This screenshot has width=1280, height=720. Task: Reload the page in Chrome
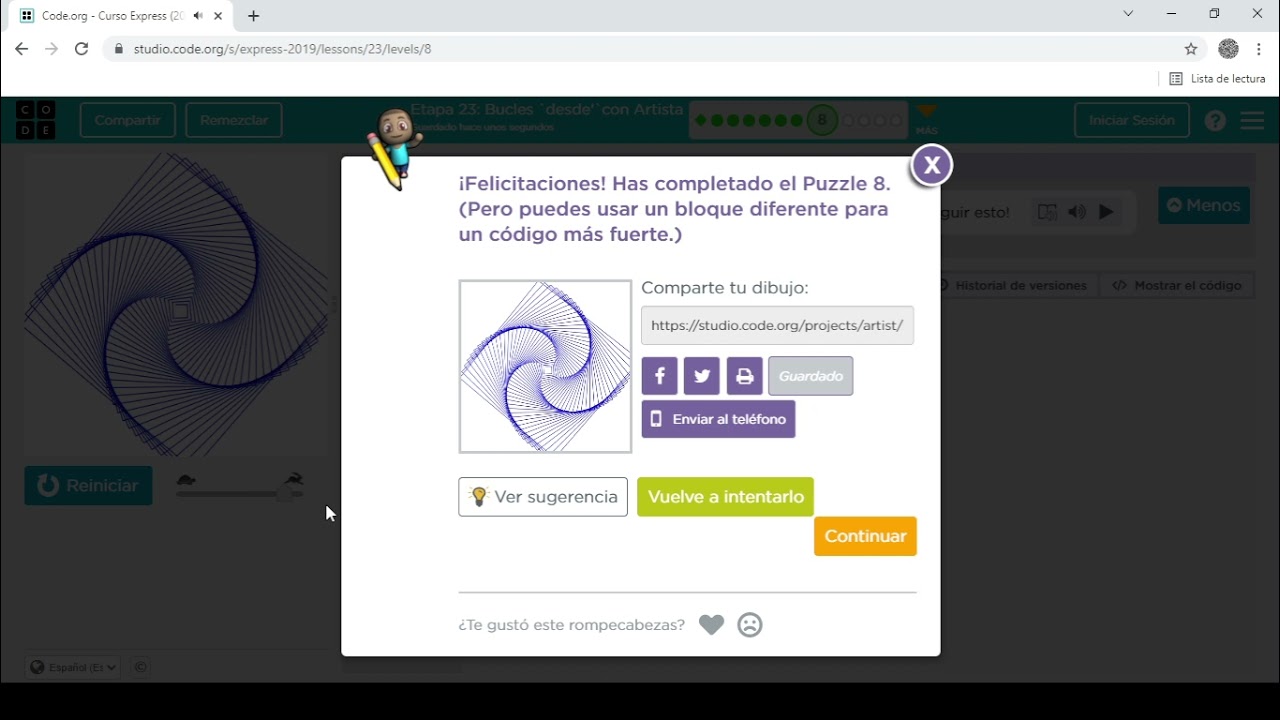pos(82,49)
